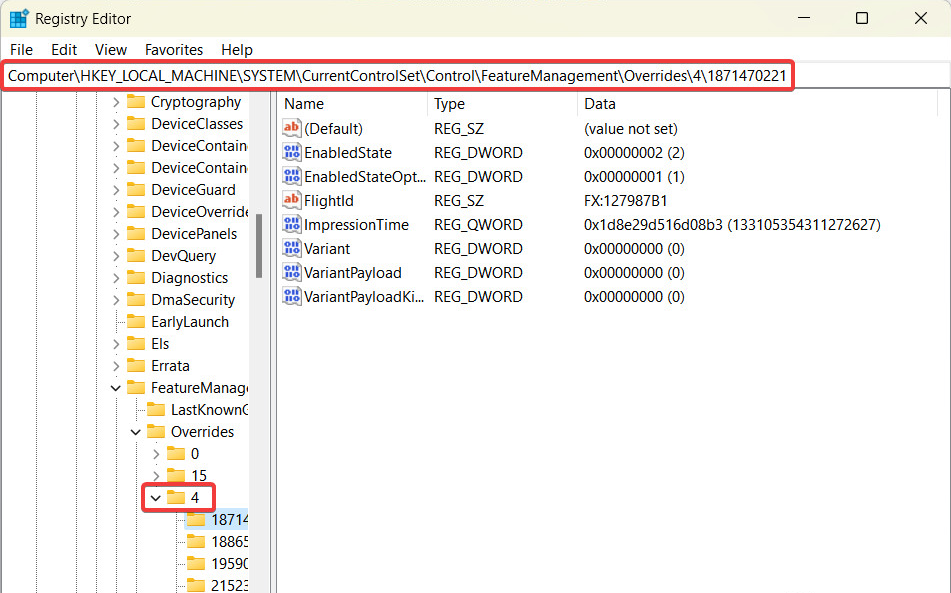The width and height of the screenshot is (951, 593).
Task: Select the 18865 subkey in tree
Action: 229,541
